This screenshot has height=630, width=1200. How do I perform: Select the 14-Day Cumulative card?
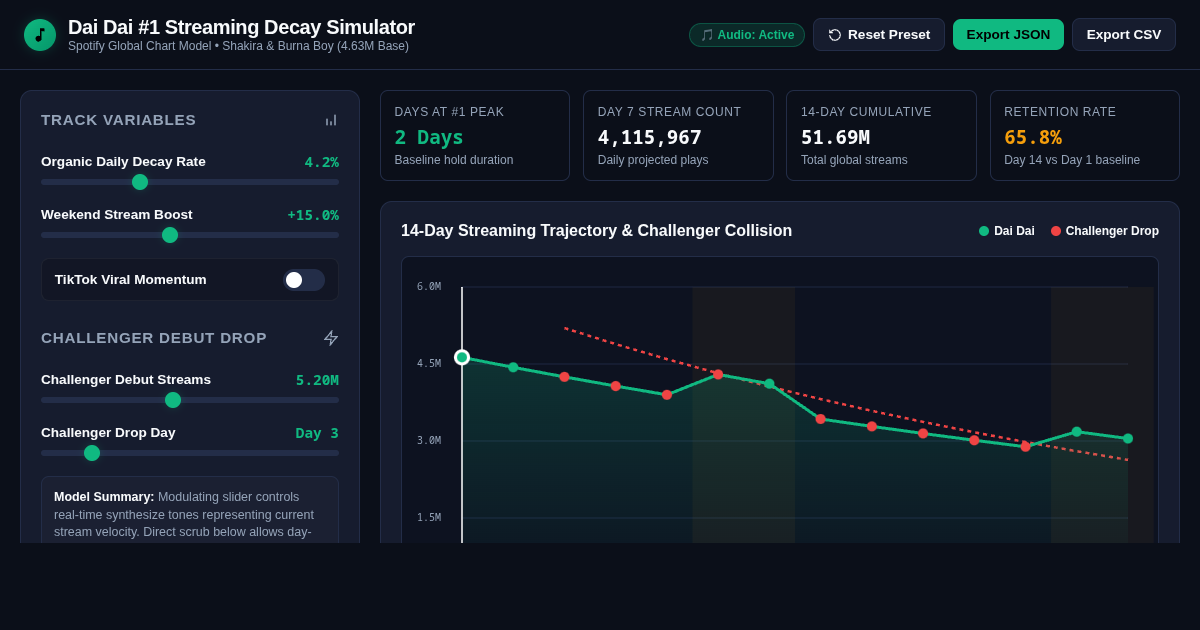[881, 136]
